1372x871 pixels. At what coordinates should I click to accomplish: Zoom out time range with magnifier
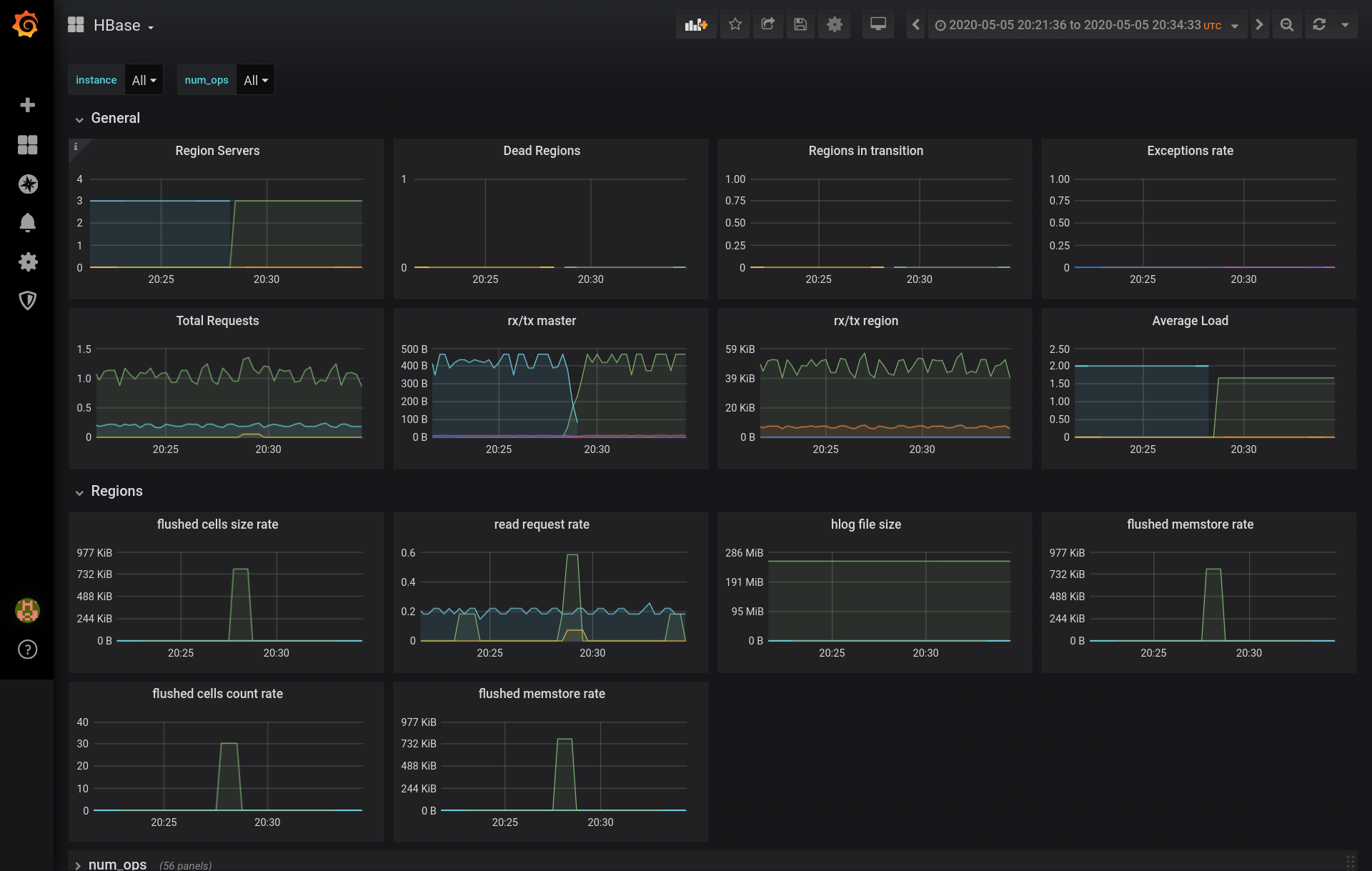click(x=1286, y=25)
